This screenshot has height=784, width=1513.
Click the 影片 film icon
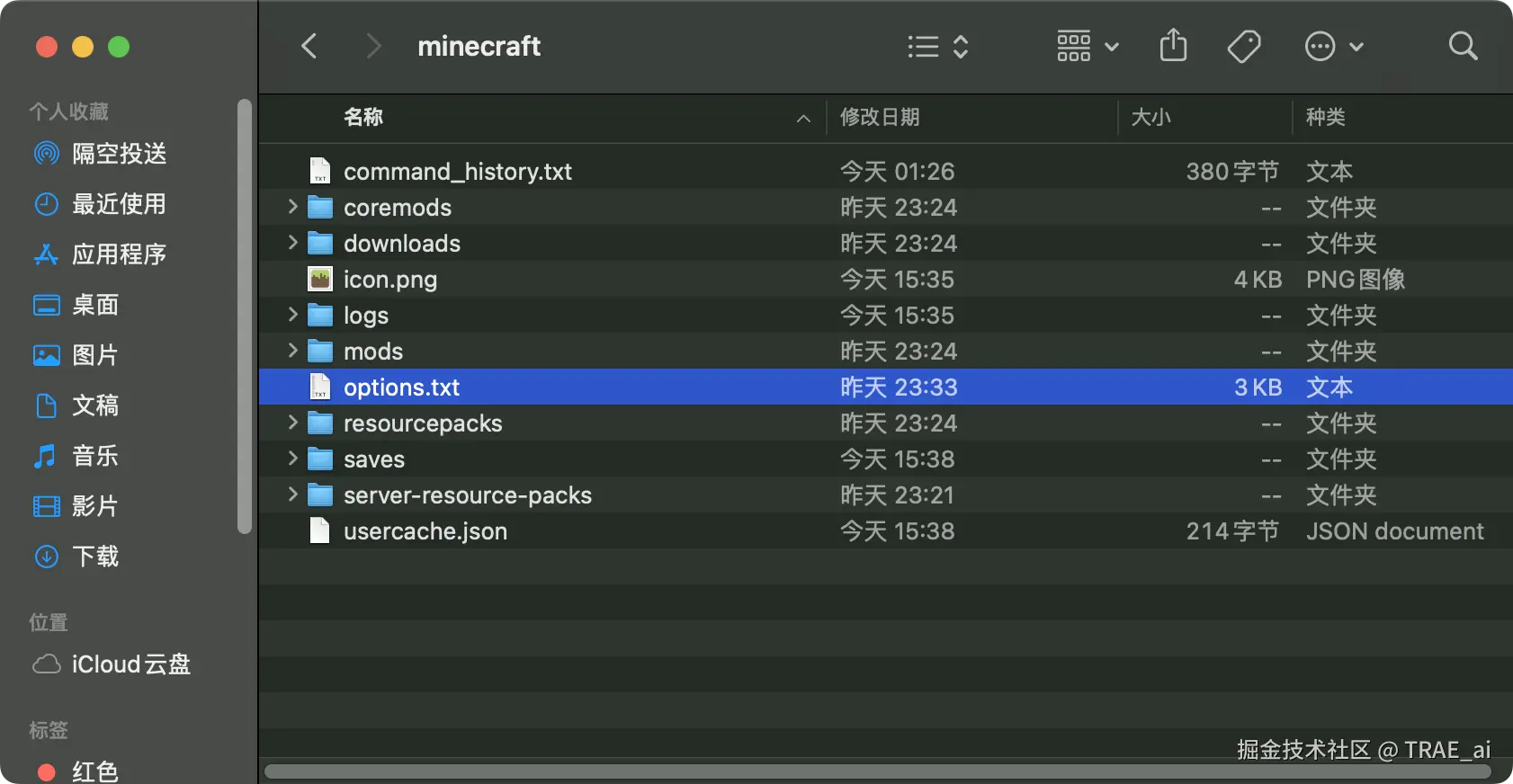tap(46, 506)
